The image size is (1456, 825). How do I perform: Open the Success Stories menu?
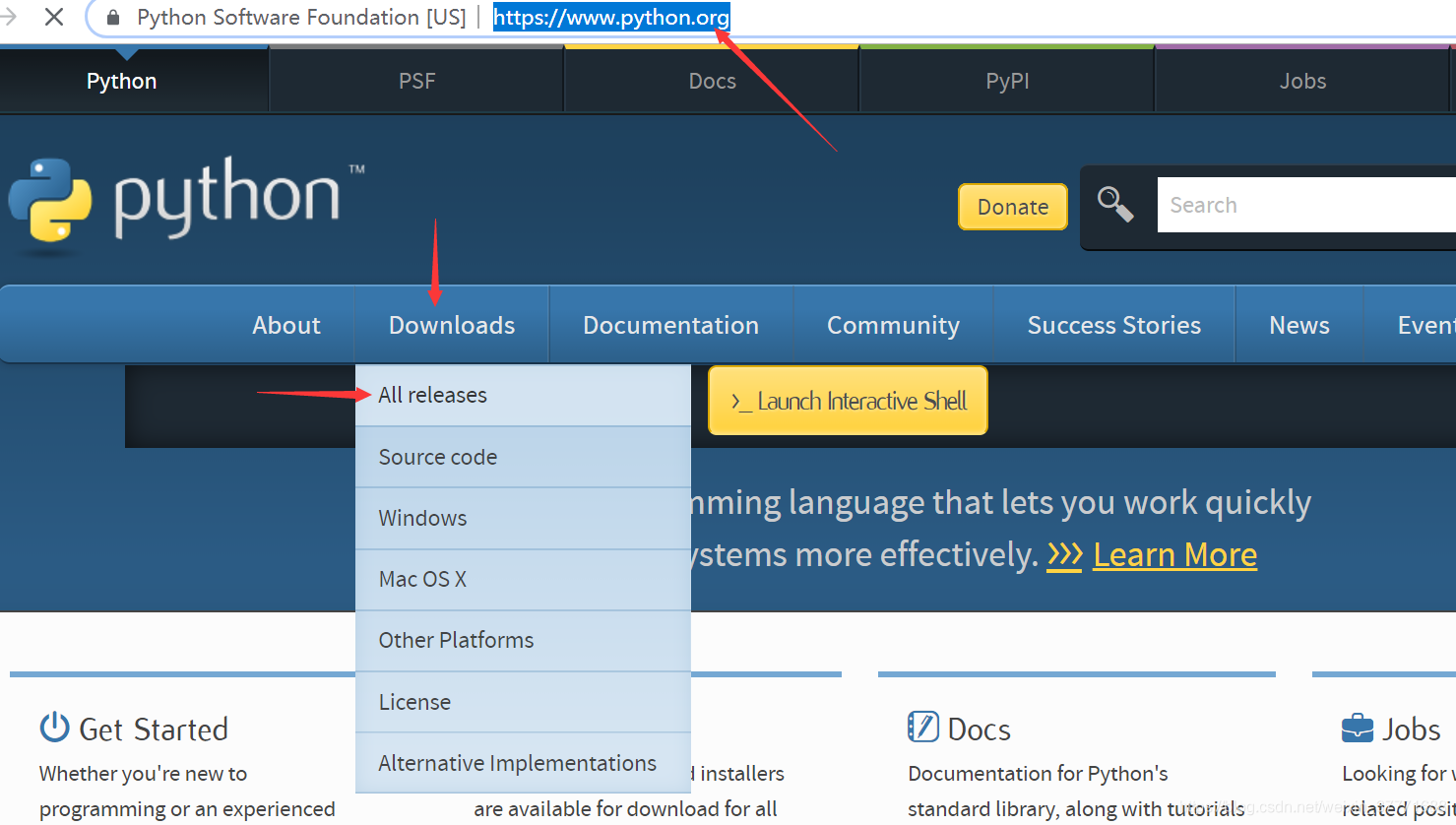tap(1114, 325)
